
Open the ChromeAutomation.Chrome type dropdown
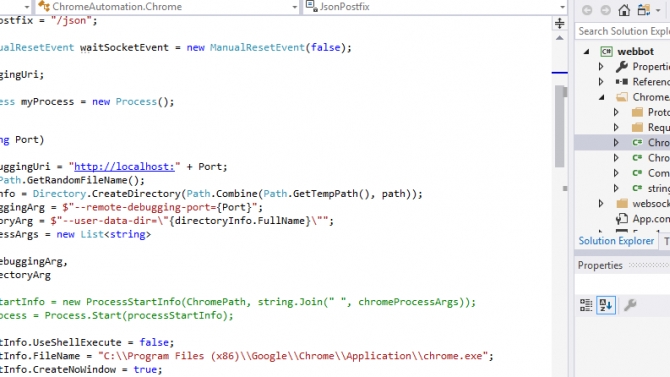294,7
